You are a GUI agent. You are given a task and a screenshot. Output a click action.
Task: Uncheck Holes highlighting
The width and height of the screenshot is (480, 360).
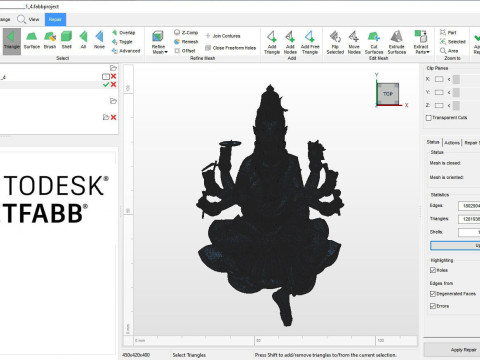433,270
